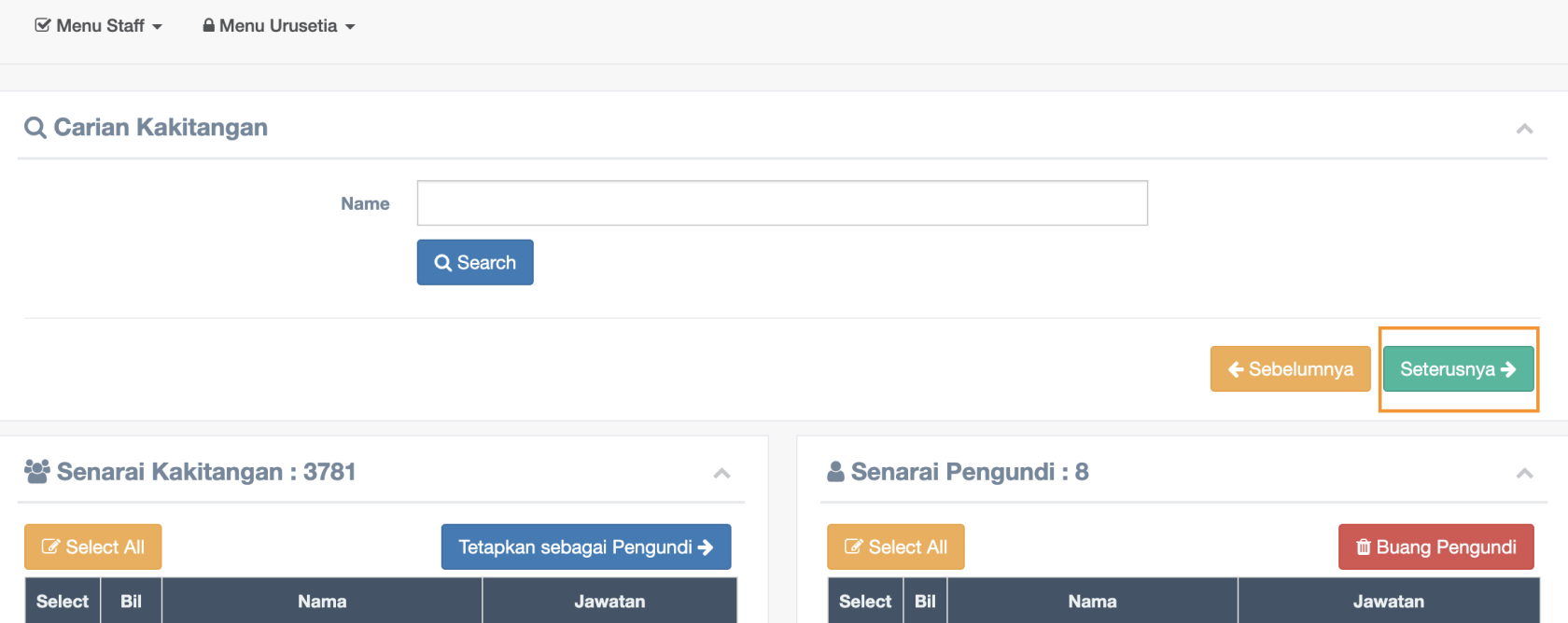
Task: Focus the Name search input field
Action: [782, 203]
